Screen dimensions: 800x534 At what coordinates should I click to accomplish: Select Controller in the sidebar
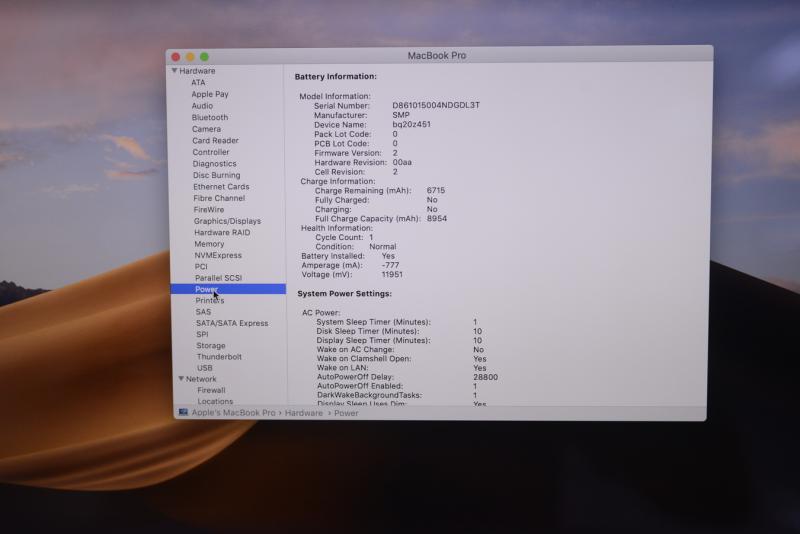point(211,152)
